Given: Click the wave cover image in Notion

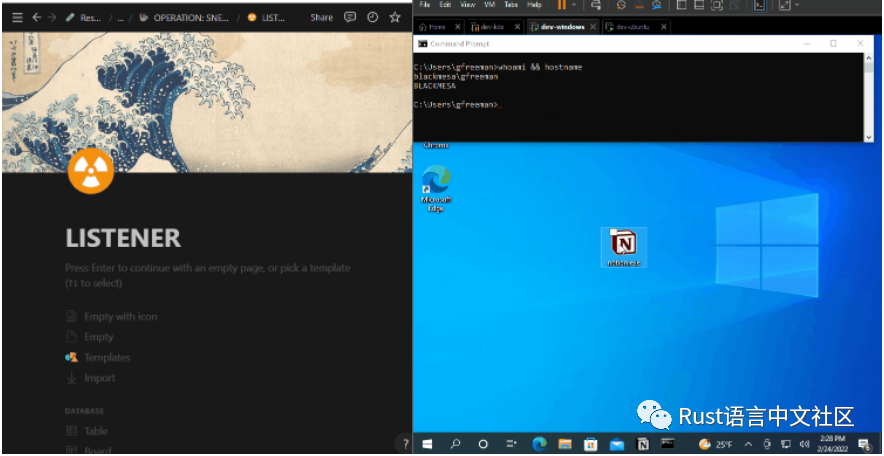Looking at the screenshot, I should 207,102.
